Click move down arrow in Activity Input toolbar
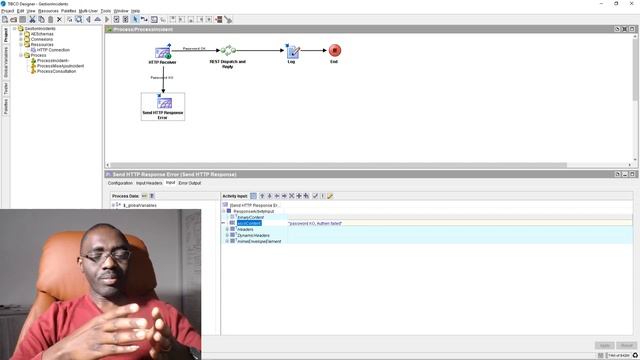Screen dimensions: 640x360 click(x=269, y=196)
